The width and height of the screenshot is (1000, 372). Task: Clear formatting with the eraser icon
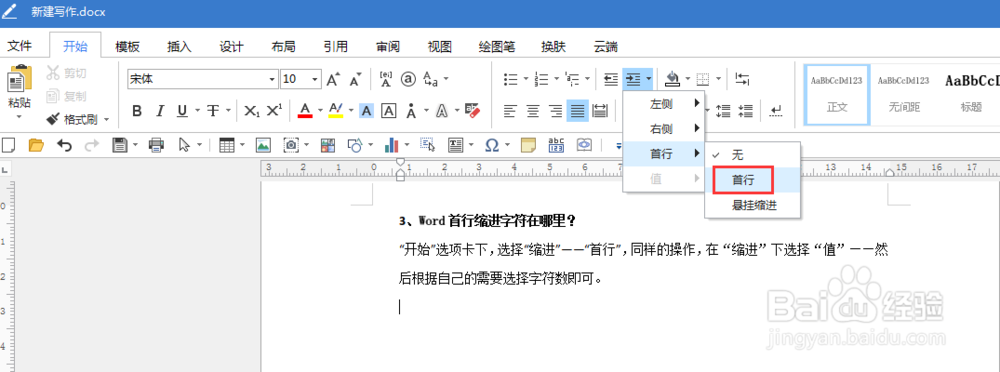tap(472, 110)
